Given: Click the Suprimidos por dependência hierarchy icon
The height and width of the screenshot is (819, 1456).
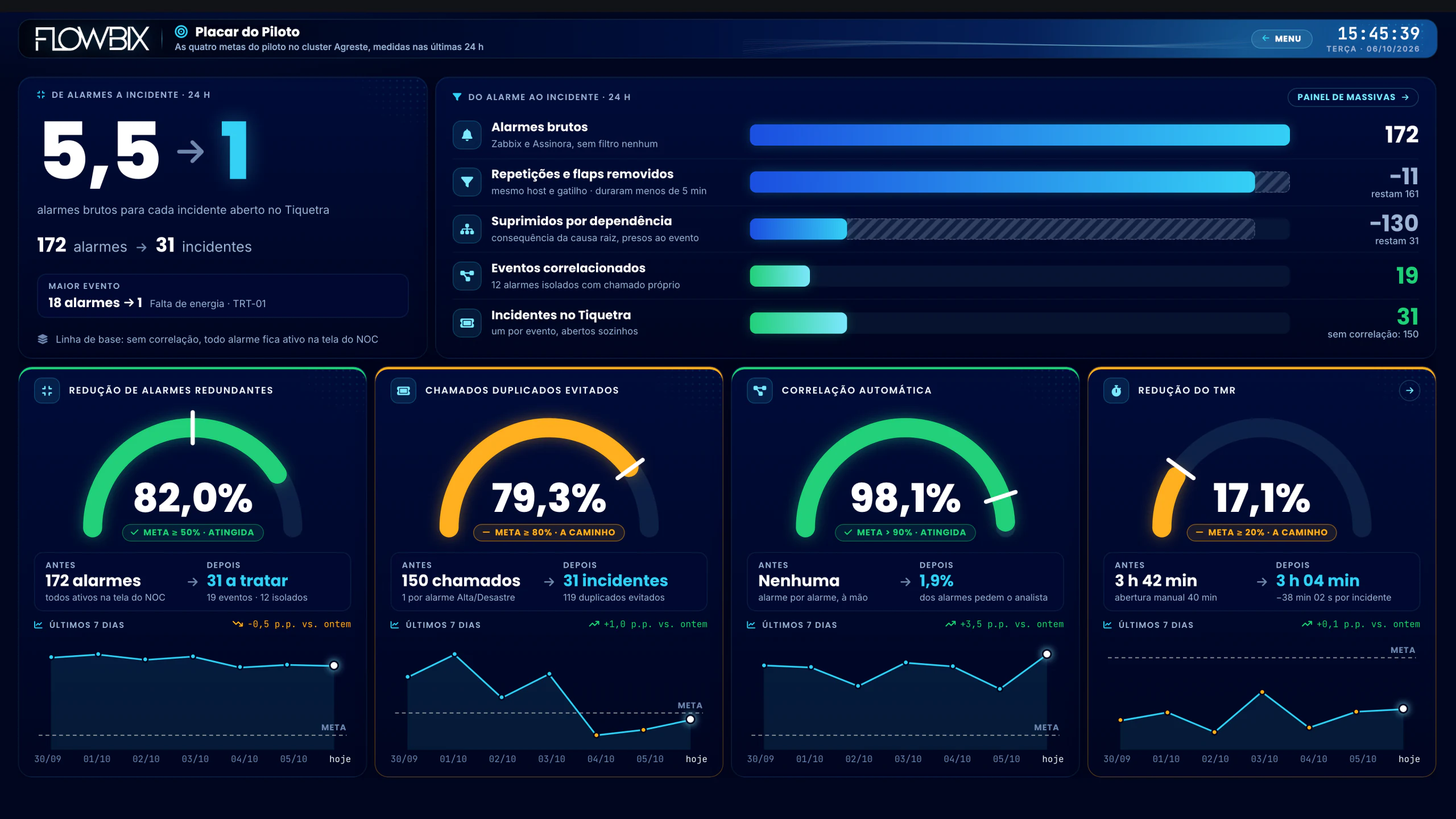Looking at the screenshot, I should [x=467, y=229].
